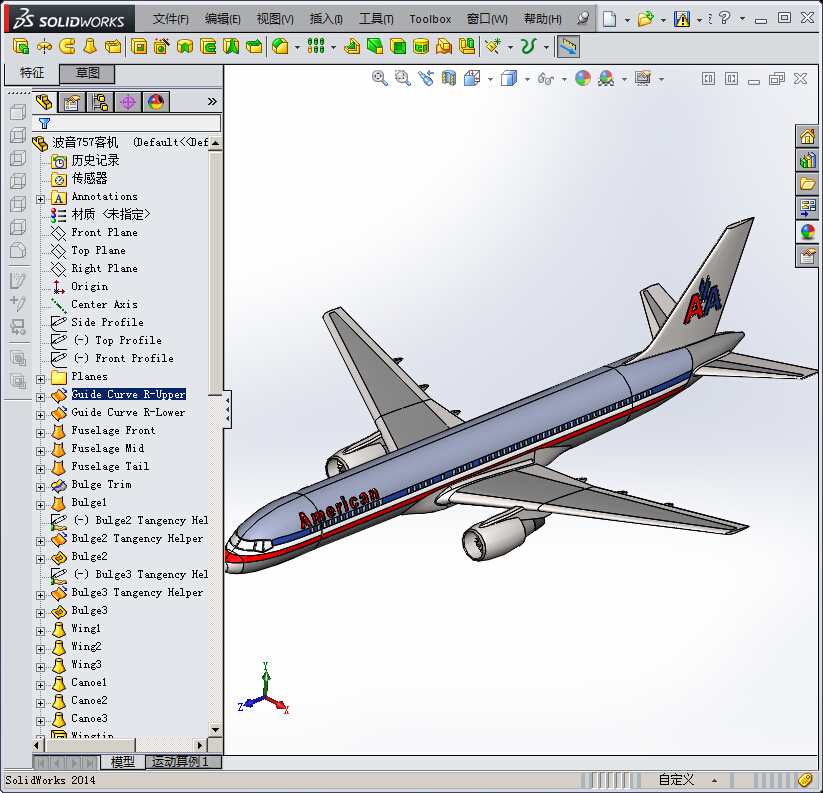Click the filter funnel icon
Screen dimensions: 823x793
[45, 123]
